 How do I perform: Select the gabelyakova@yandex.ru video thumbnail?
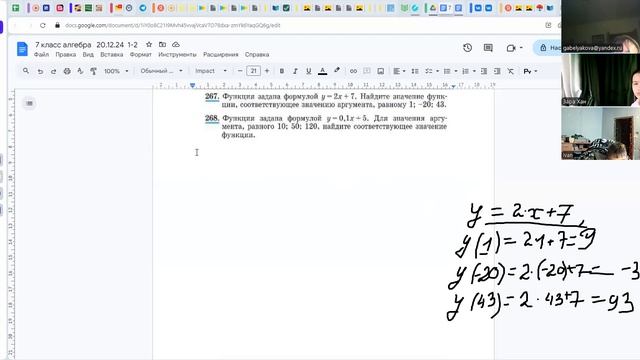pyautogui.click(x=600, y=26)
